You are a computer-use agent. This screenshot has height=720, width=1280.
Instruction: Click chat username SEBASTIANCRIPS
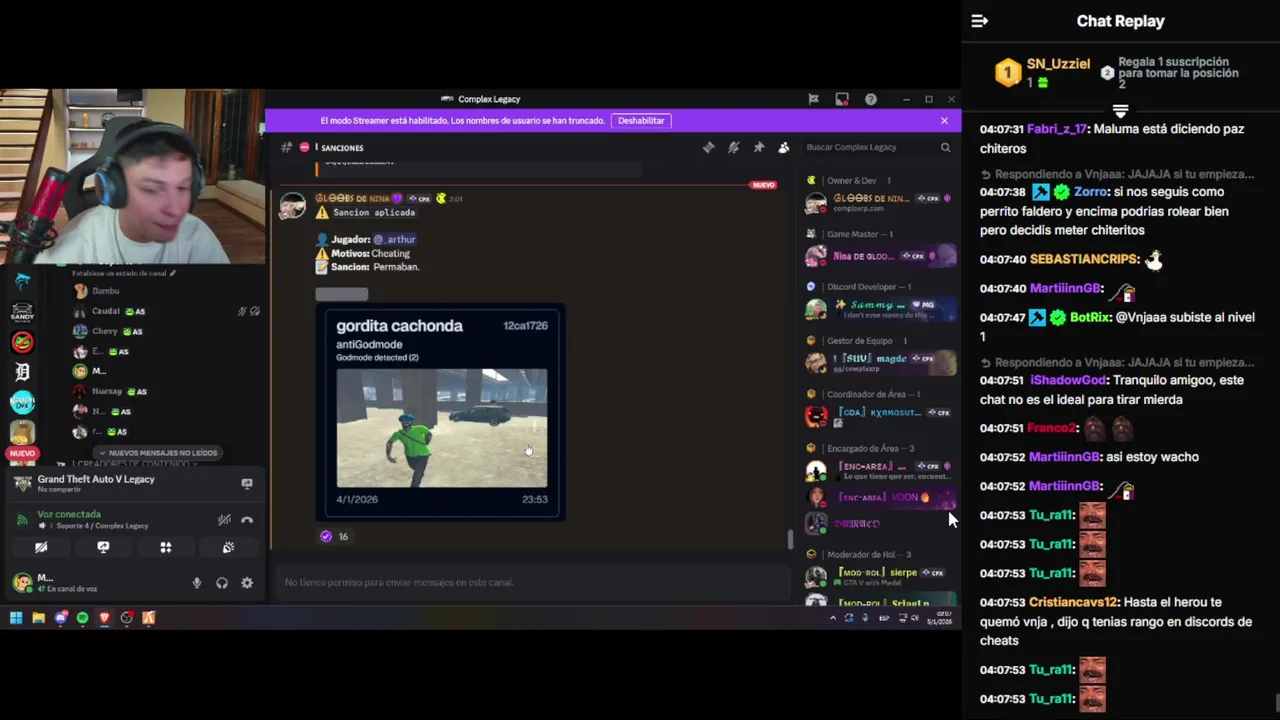coord(1084,259)
